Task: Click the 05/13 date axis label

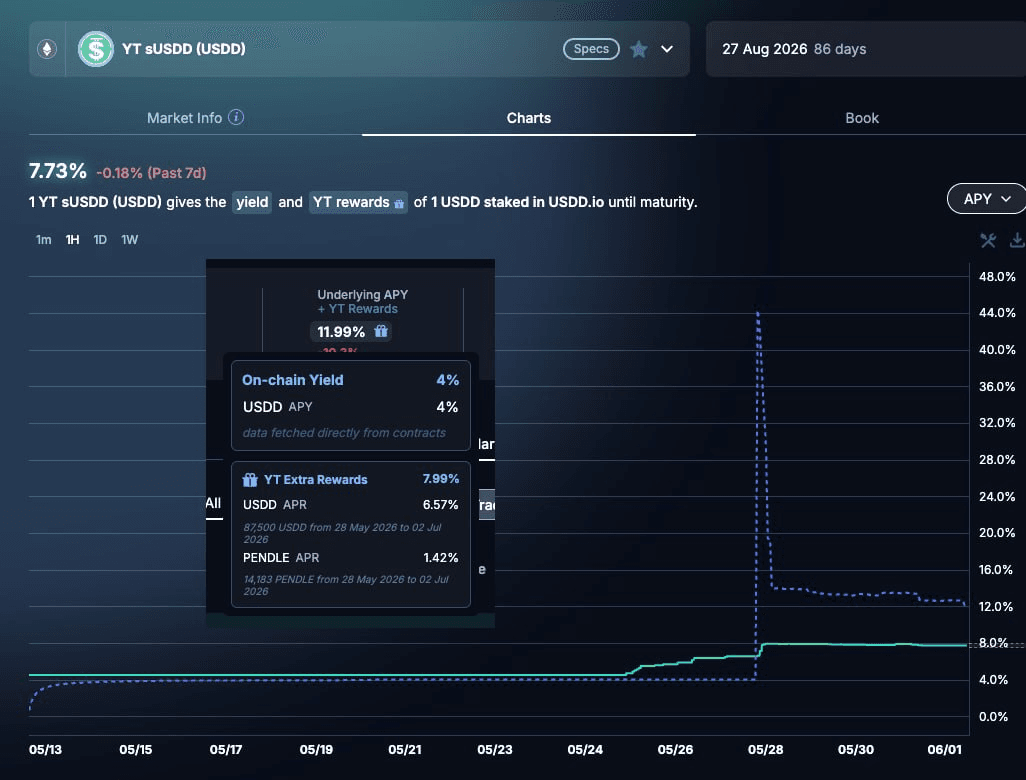Action: click(x=45, y=750)
